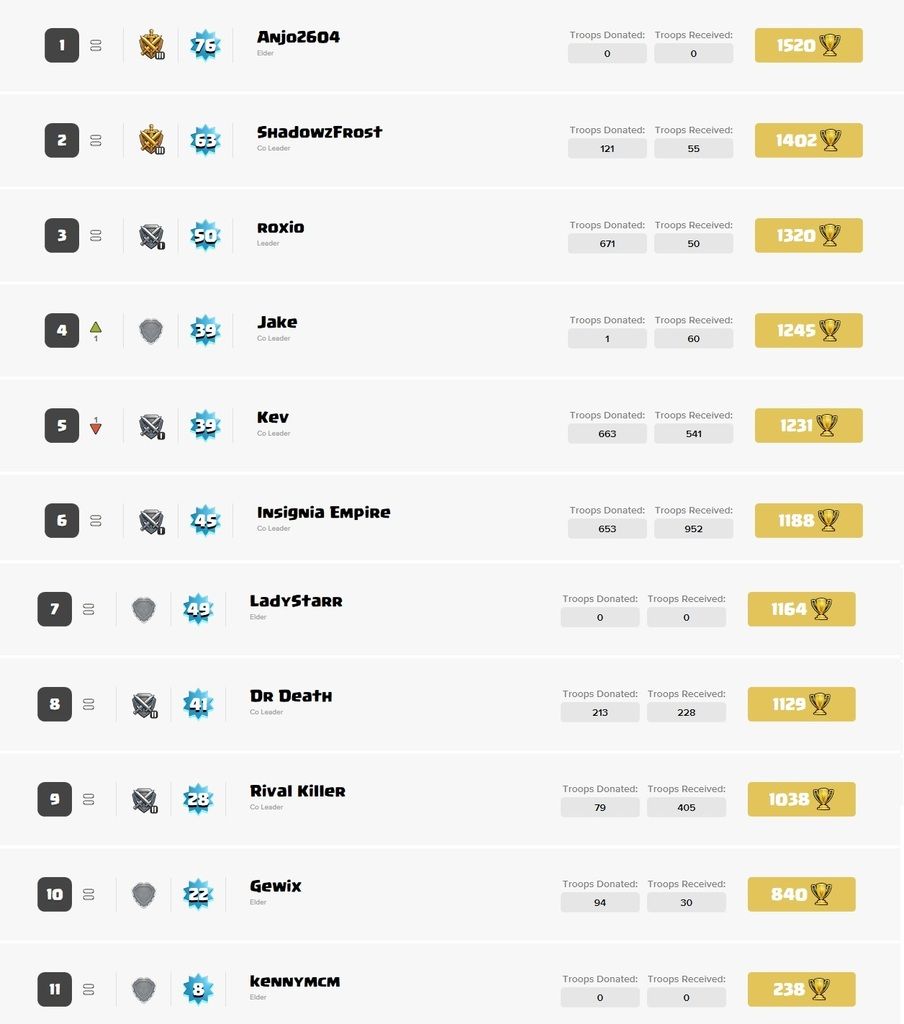
Task: Click Roxio's Troops Donated value 671
Action: [x=607, y=244]
